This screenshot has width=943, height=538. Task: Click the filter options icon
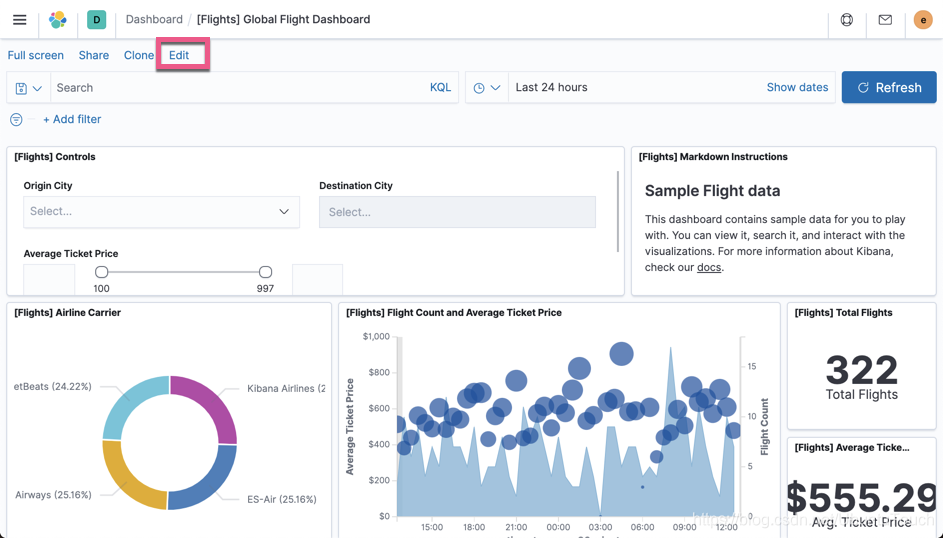point(16,120)
